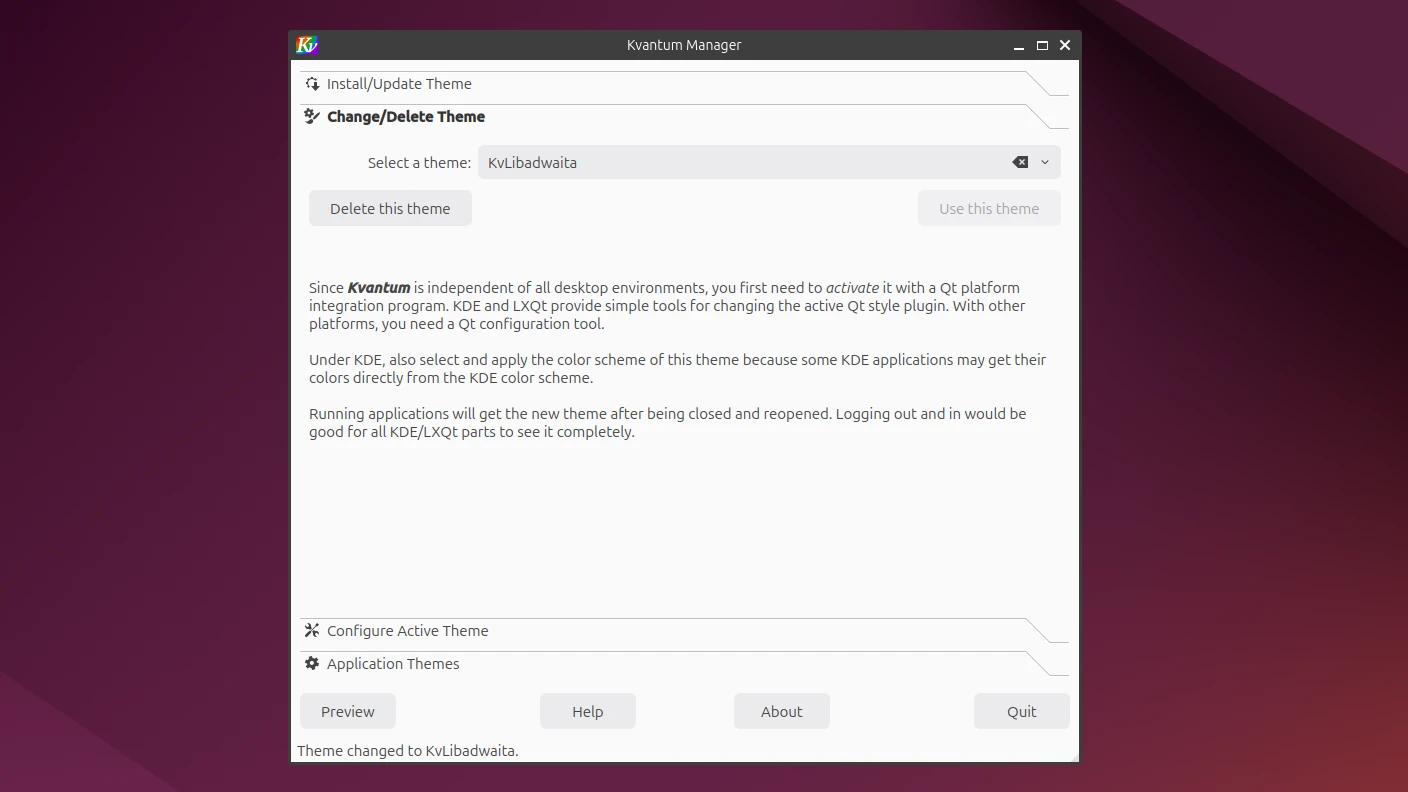
Task: Click inside the KvLibadwaita theme field
Action: tap(740, 162)
